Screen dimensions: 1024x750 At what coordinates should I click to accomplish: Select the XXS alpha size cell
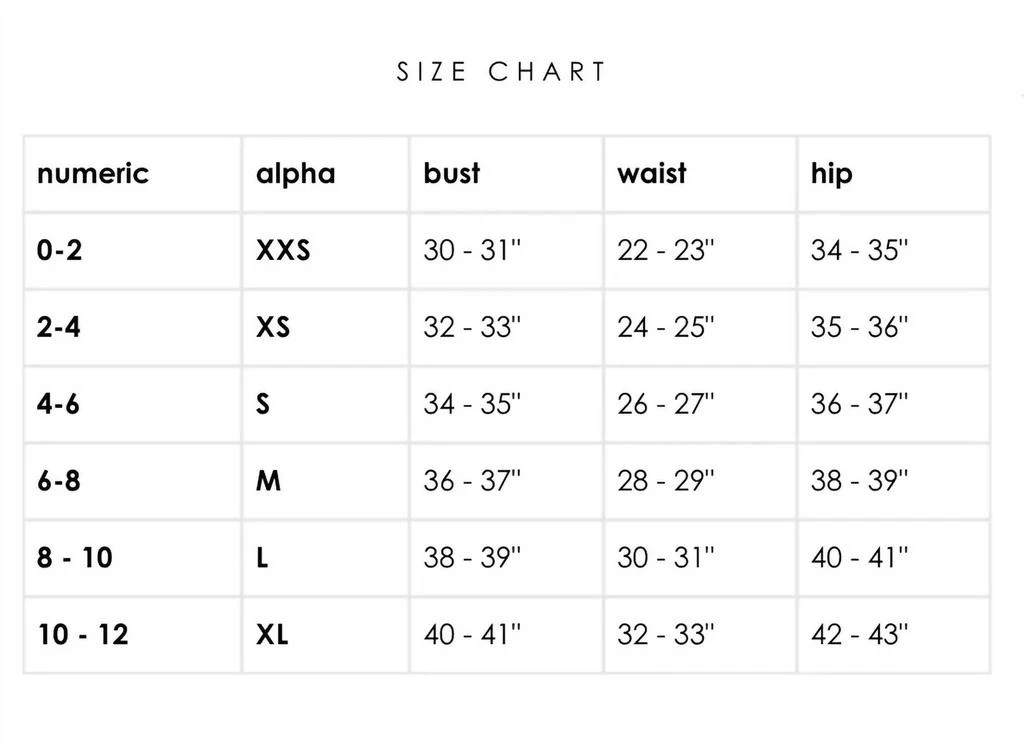coord(325,251)
